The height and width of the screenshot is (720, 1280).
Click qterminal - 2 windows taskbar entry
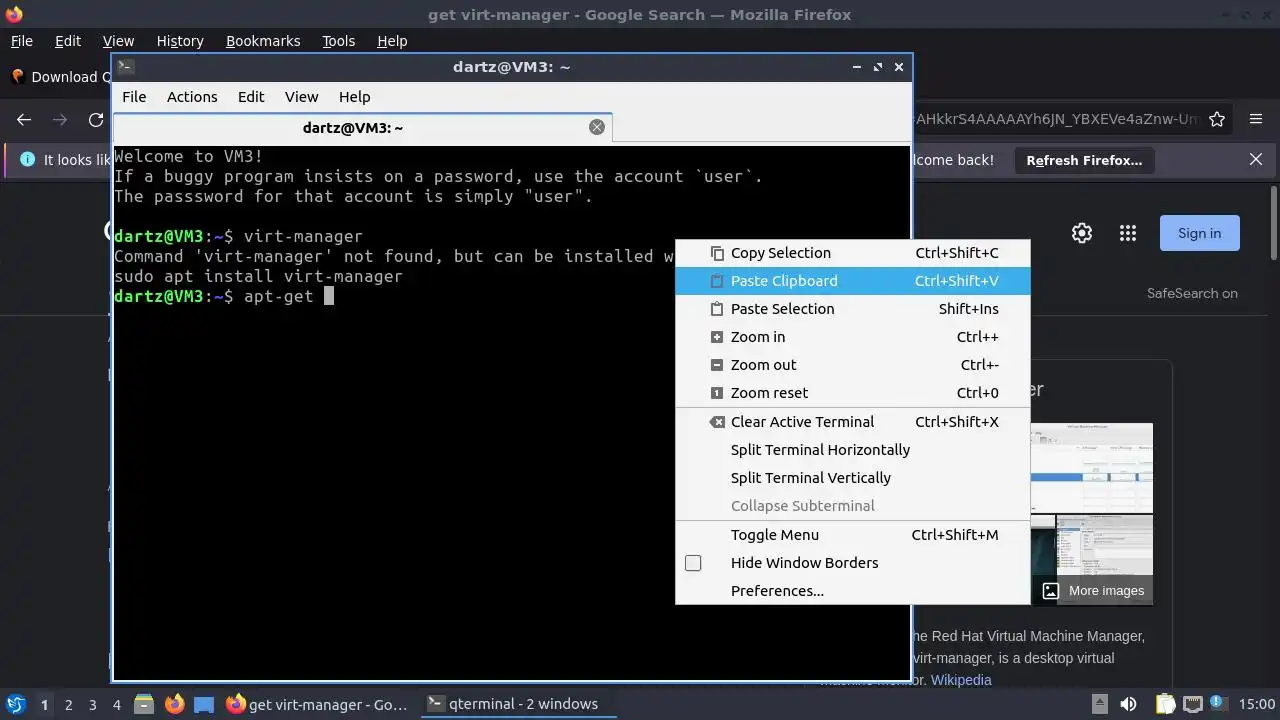517,704
